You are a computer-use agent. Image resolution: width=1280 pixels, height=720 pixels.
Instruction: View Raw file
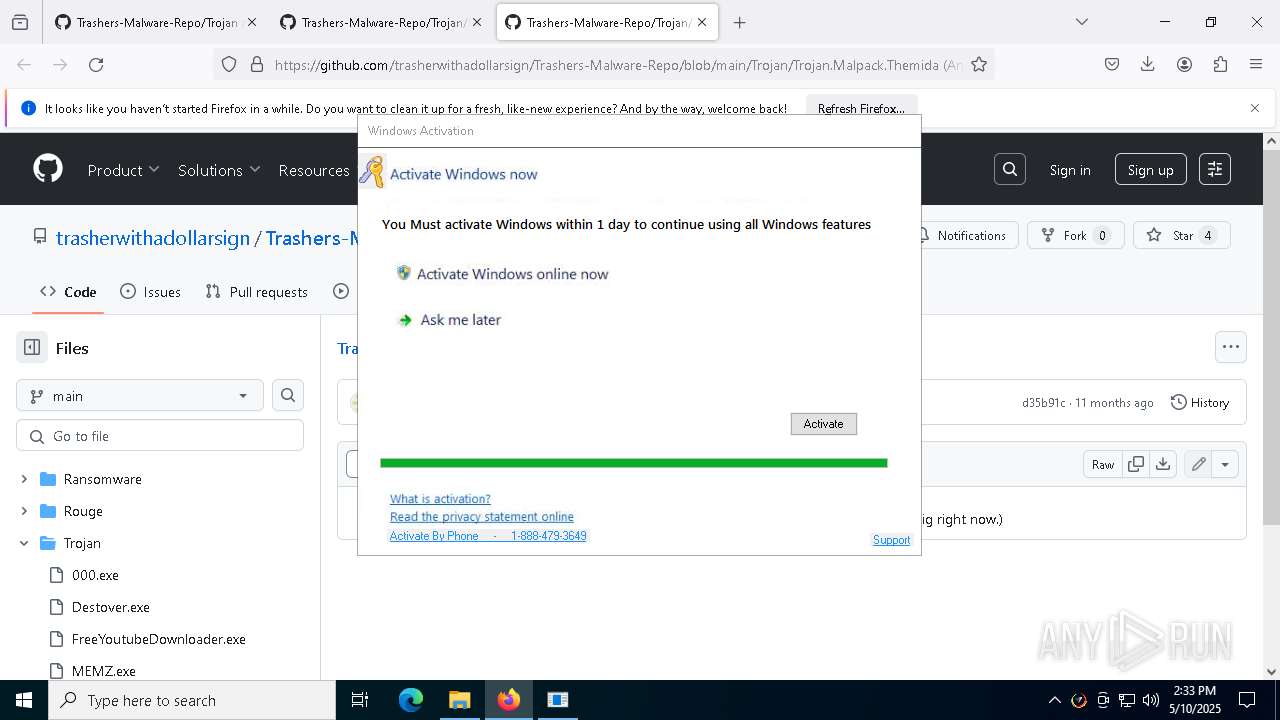(1103, 464)
